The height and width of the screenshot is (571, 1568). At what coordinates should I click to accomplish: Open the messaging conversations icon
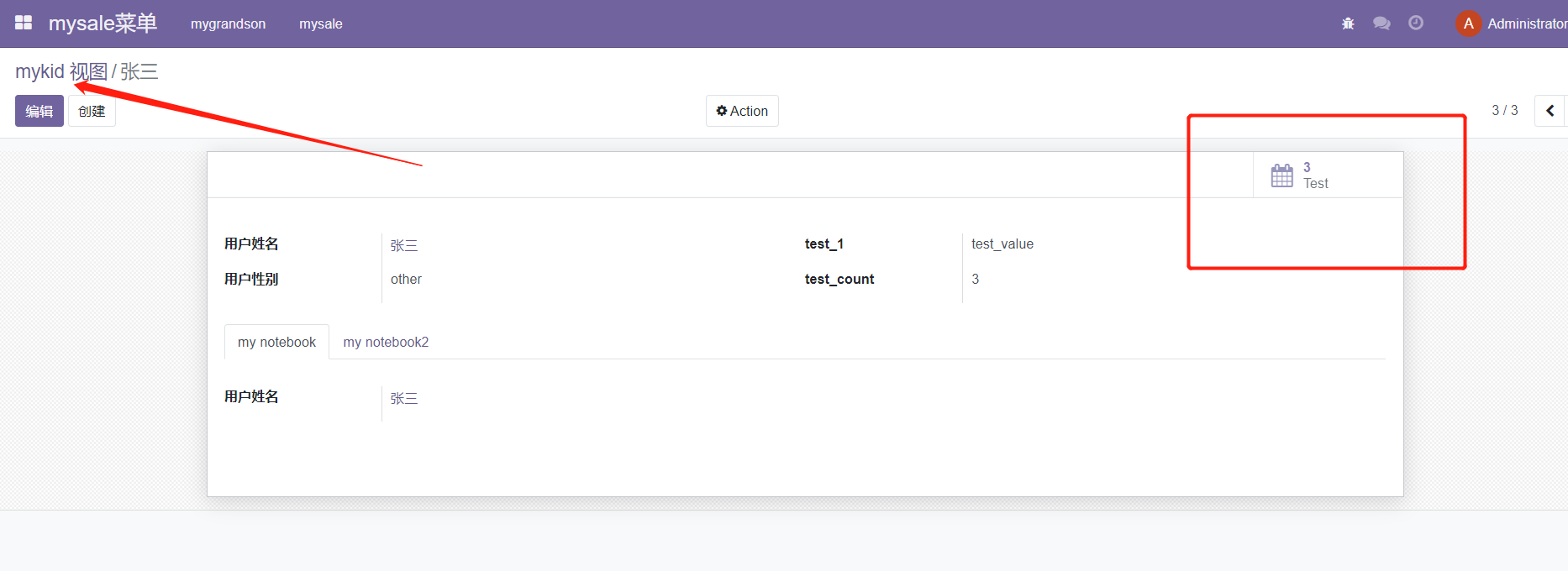point(1381,24)
